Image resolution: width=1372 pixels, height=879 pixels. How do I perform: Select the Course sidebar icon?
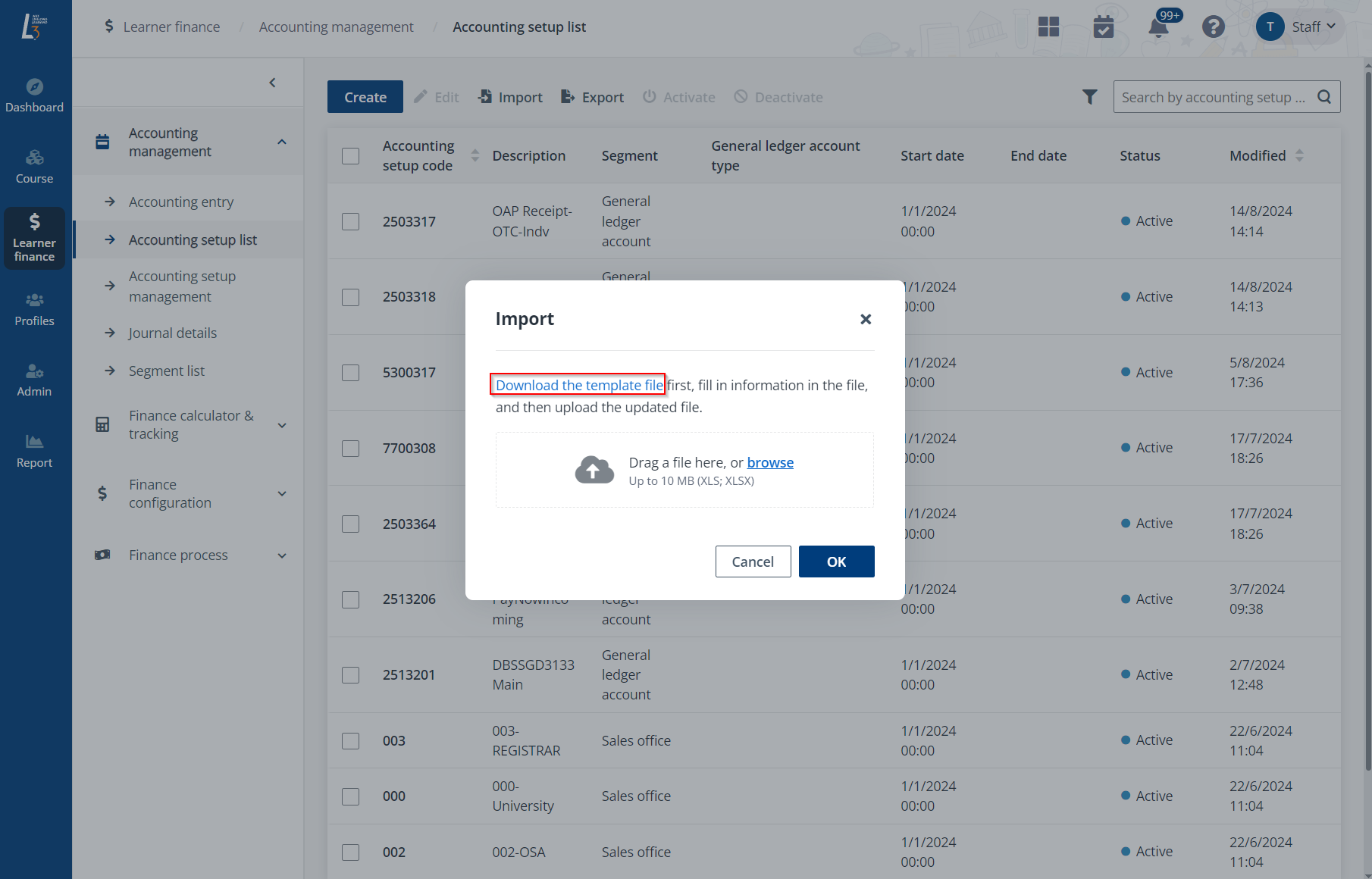click(35, 166)
